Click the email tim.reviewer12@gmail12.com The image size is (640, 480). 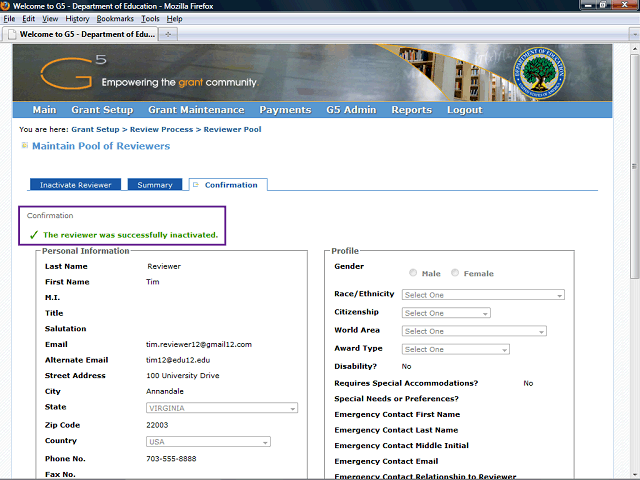[x=199, y=344]
